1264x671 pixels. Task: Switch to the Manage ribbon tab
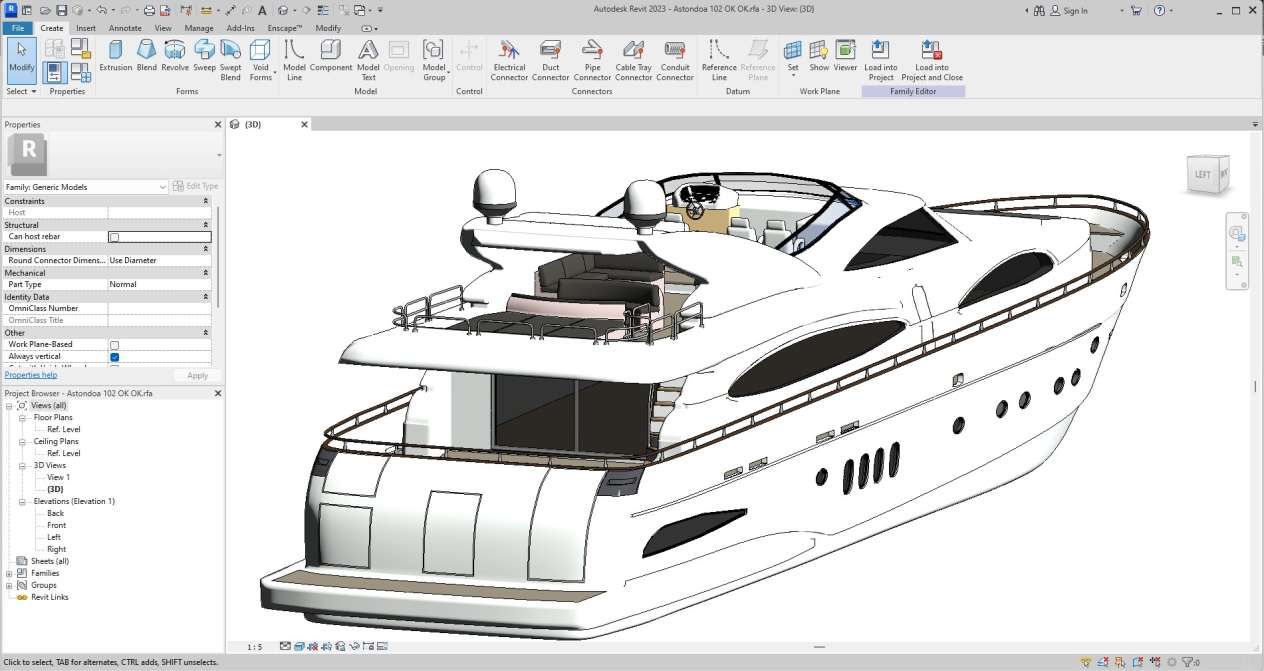click(199, 28)
